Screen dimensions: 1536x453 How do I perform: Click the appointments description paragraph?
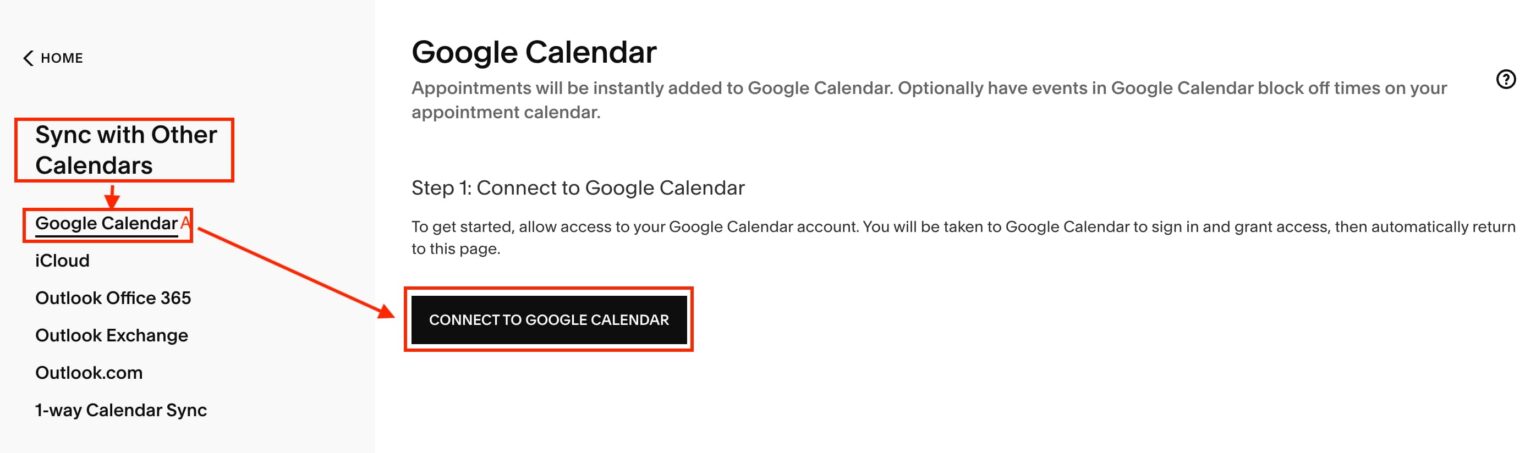point(929,100)
